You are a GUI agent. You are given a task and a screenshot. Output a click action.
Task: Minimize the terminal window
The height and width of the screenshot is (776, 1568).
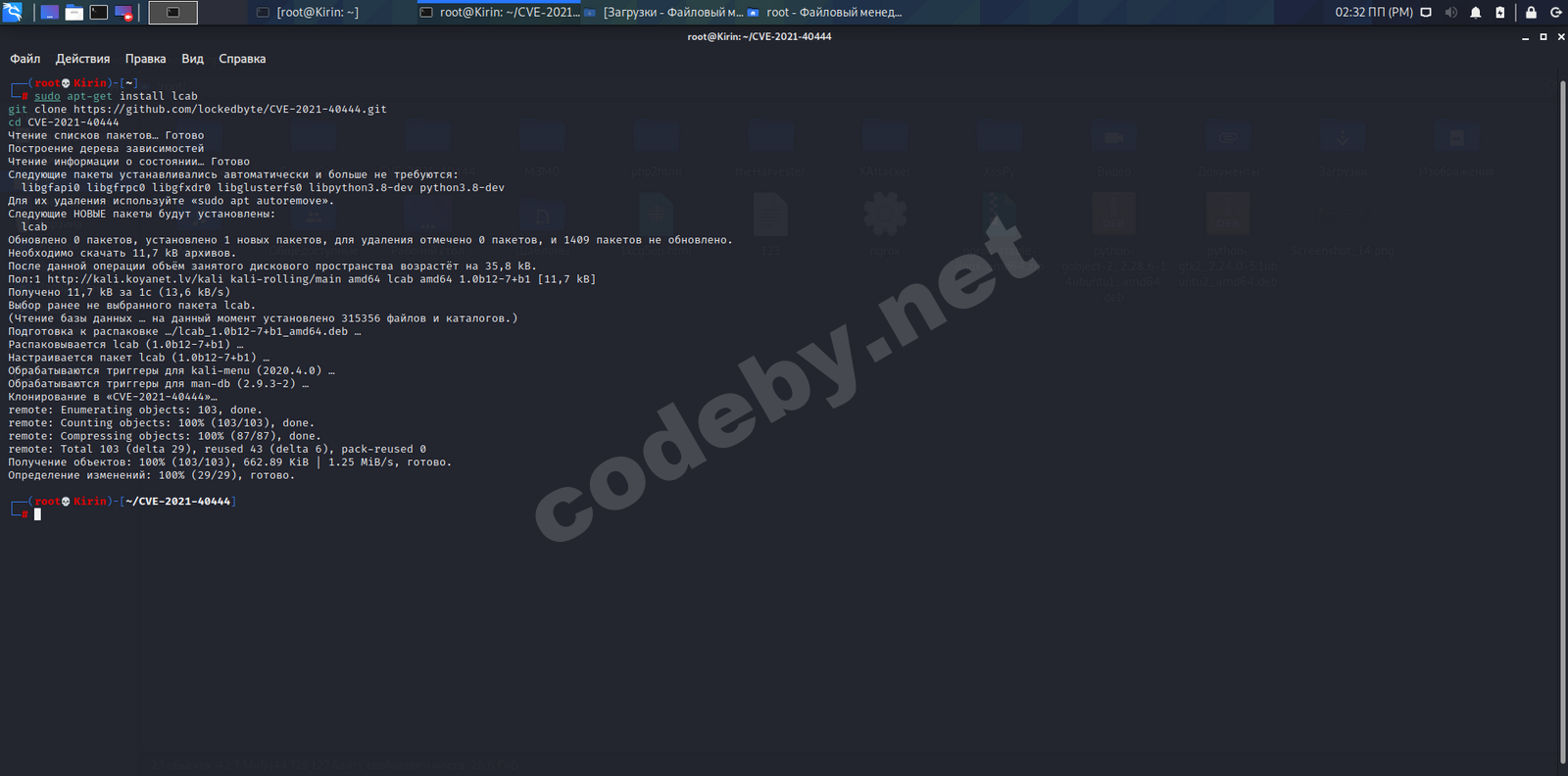(1525, 37)
